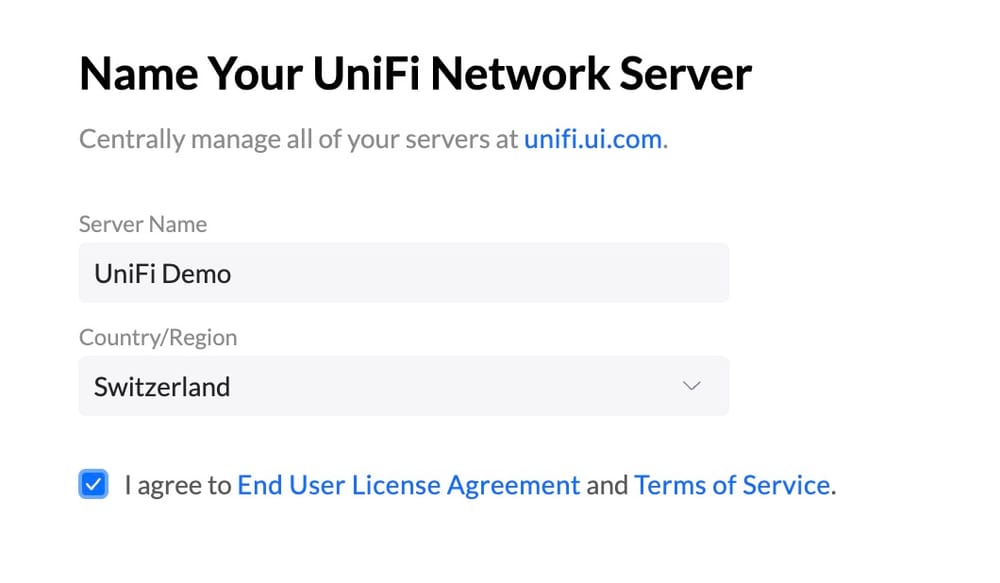Select the Switzerland value text
The image size is (1000, 583).
pos(161,386)
